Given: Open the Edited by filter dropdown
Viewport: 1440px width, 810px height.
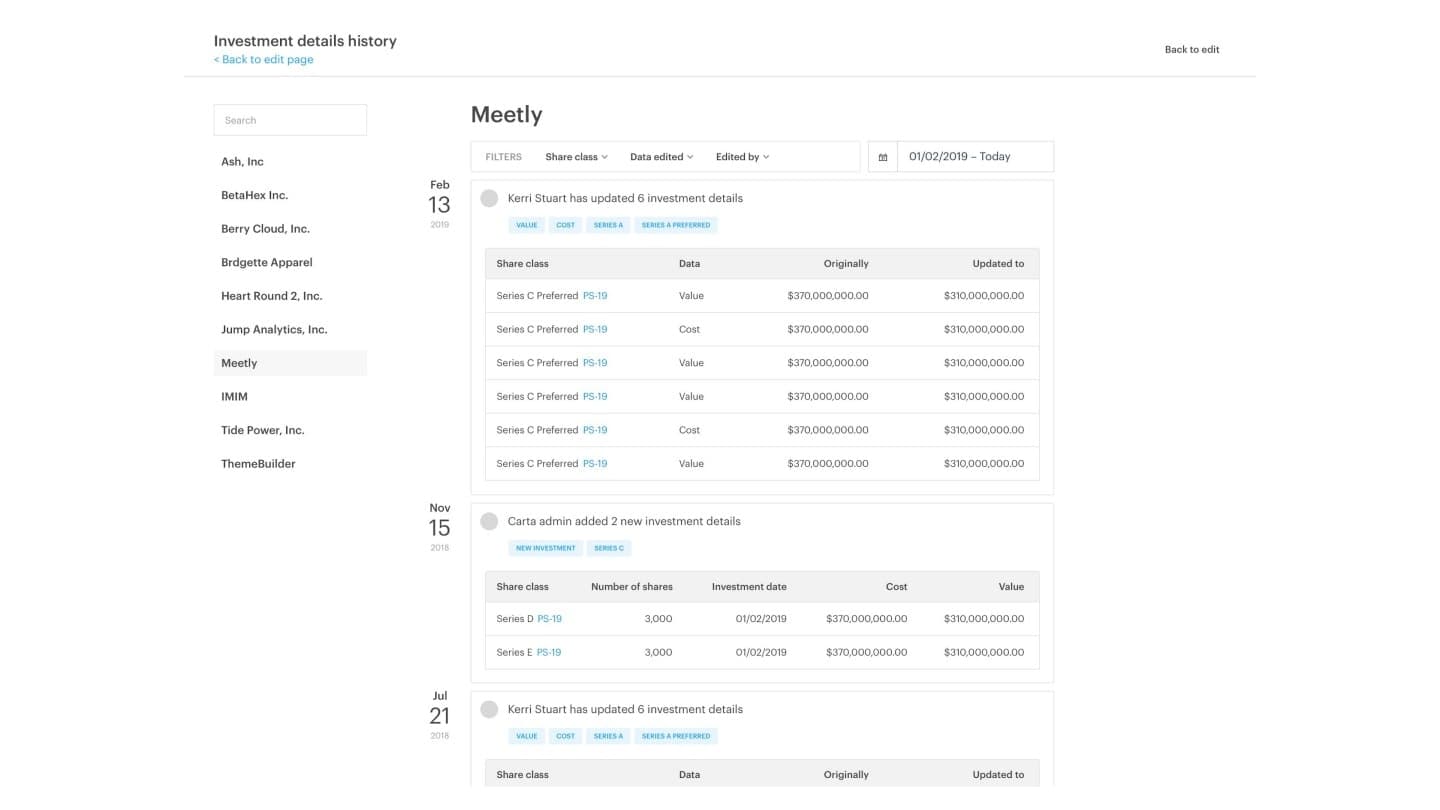Looking at the screenshot, I should click(742, 157).
